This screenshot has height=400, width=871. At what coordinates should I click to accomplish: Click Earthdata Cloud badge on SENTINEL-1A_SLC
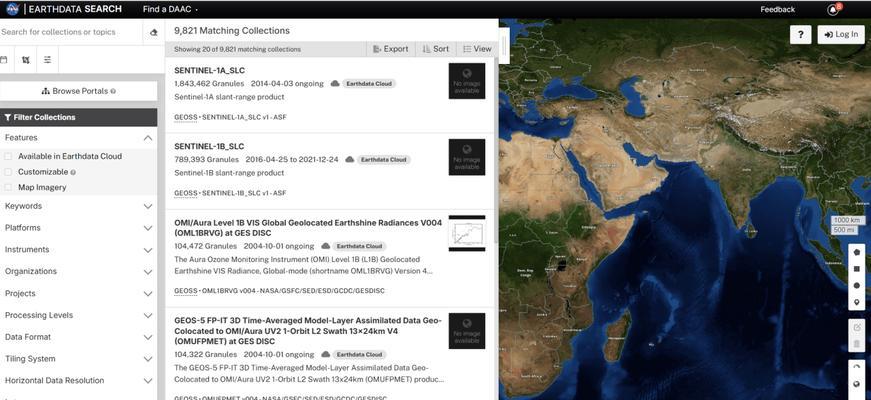[369, 84]
